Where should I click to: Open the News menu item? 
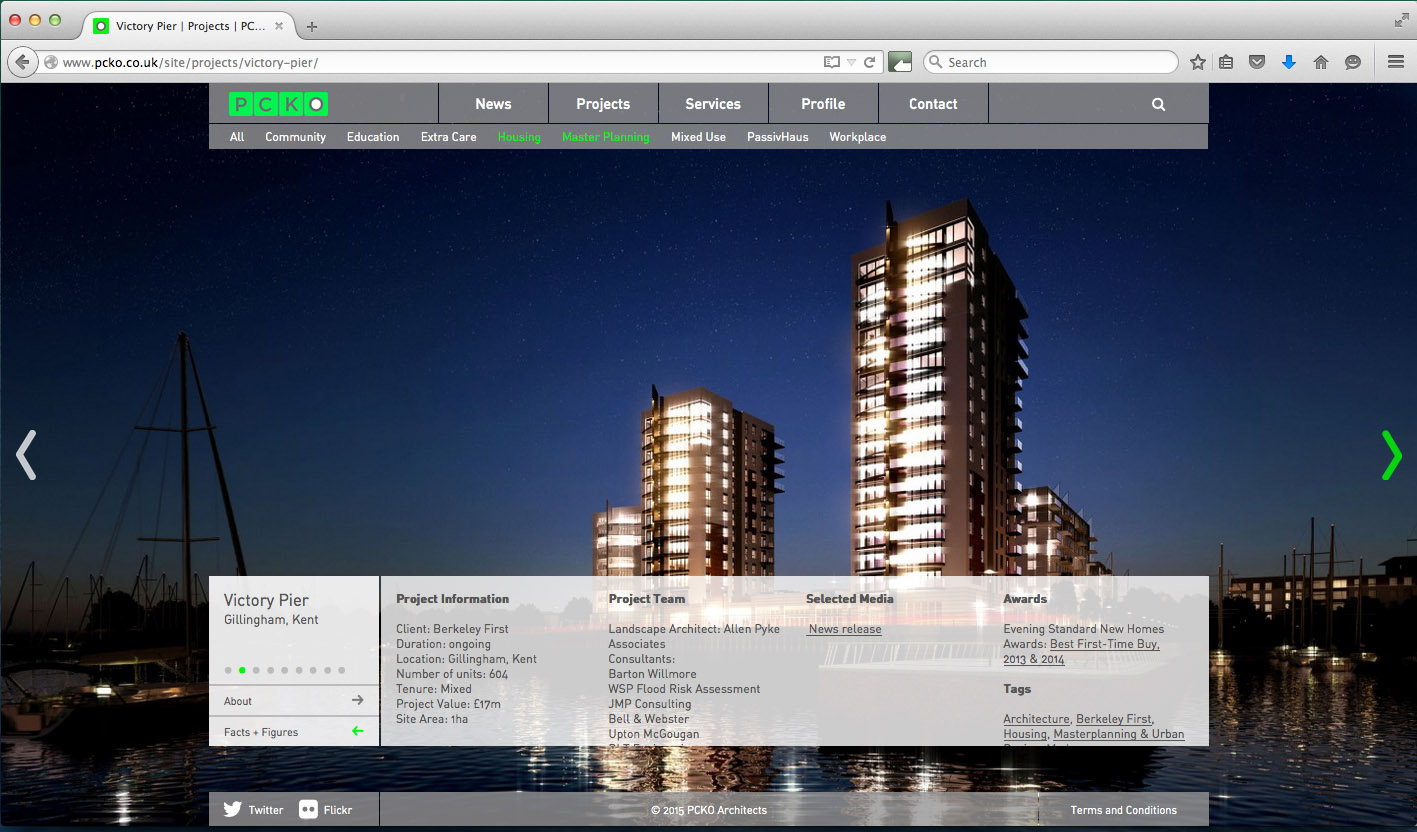point(493,104)
